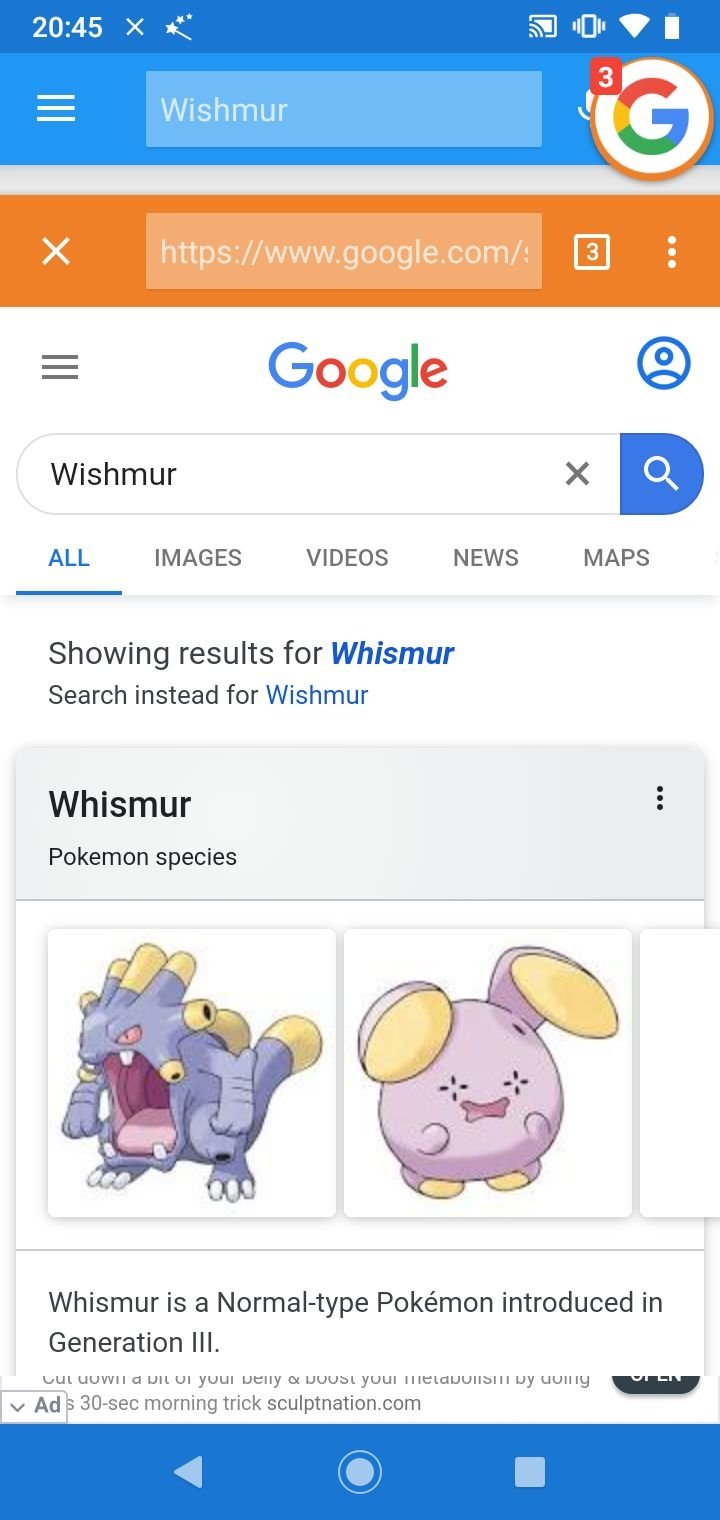Switch to the Videos results tab
This screenshot has width=720, height=1520.
pyautogui.click(x=347, y=558)
